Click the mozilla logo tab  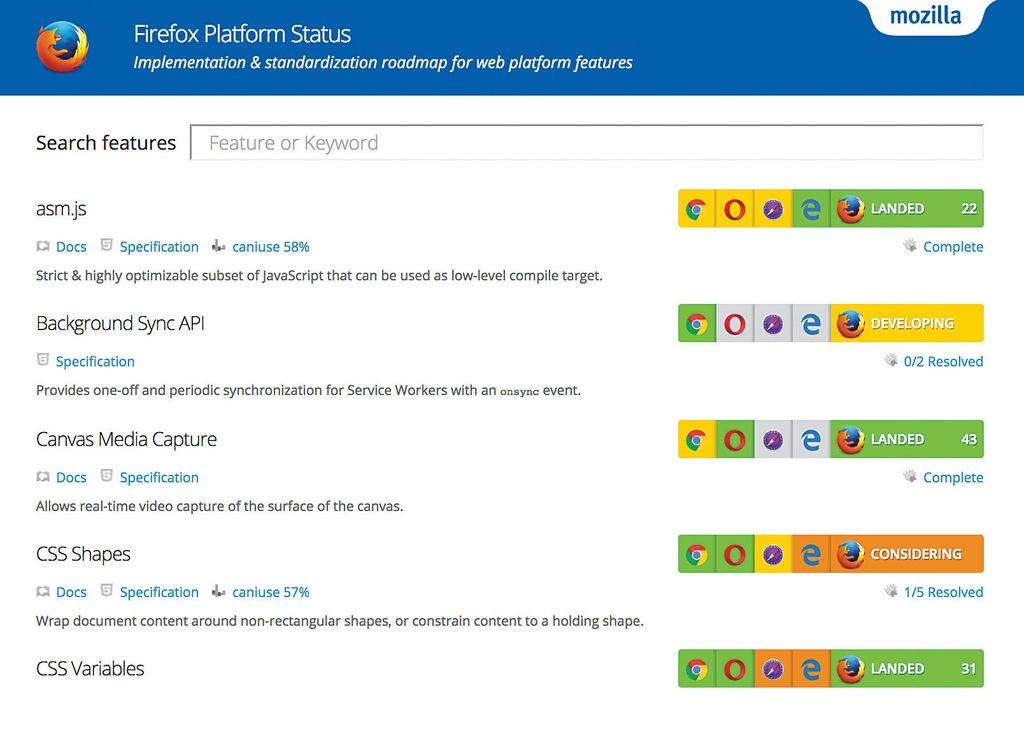point(926,15)
